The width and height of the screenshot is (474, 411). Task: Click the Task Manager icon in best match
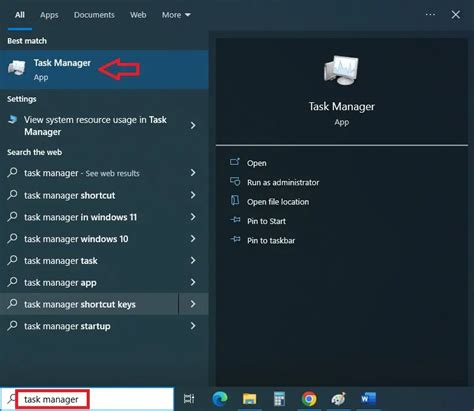[17, 68]
